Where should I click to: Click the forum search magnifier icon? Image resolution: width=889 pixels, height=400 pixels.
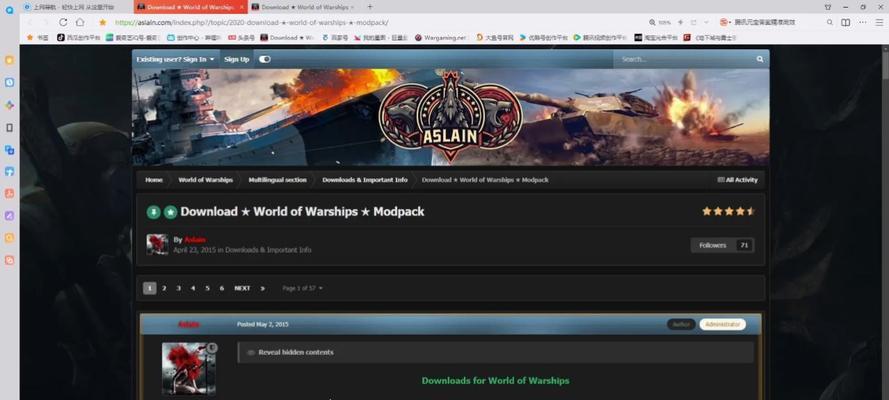[x=760, y=59]
